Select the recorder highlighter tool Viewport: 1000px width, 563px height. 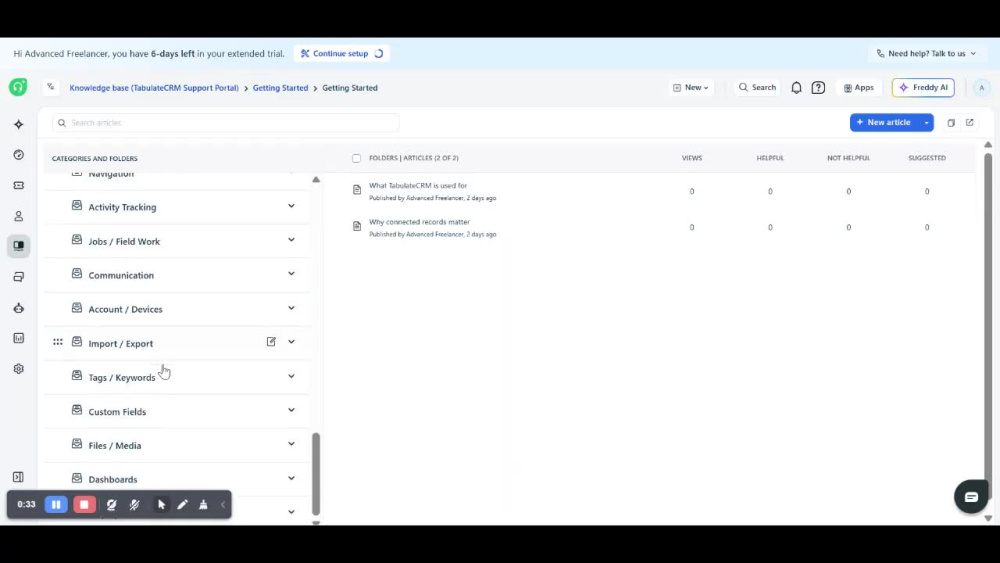click(x=203, y=504)
